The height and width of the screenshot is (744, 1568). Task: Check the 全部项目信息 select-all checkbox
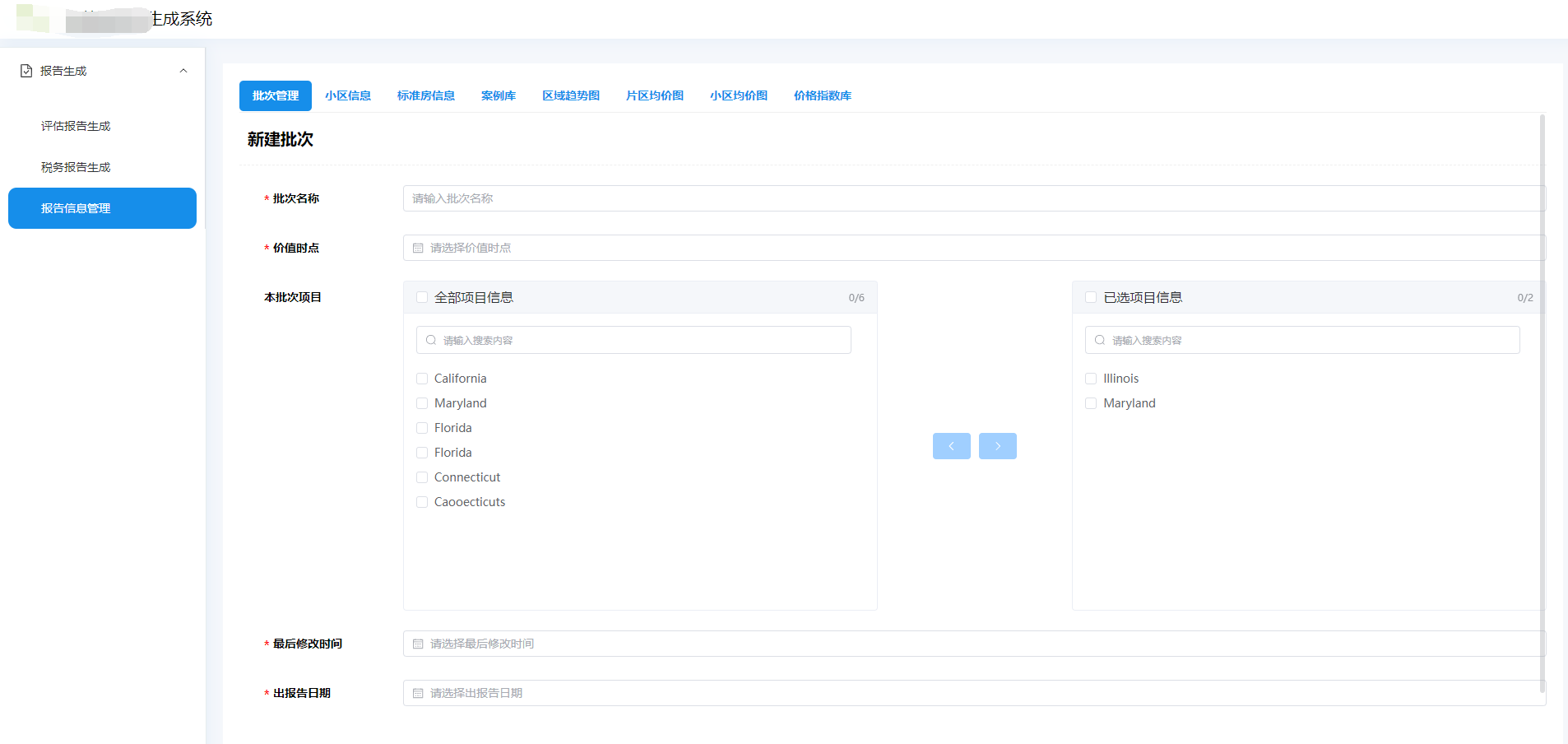click(x=422, y=297)
